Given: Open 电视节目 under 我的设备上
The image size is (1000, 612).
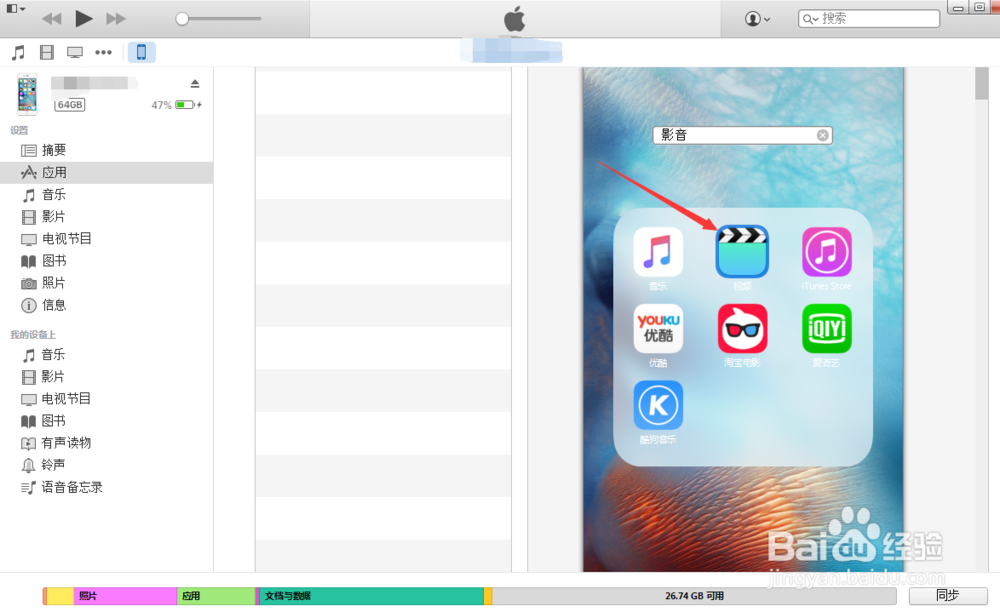Looking at the screenshot, I should pos(107,398).
